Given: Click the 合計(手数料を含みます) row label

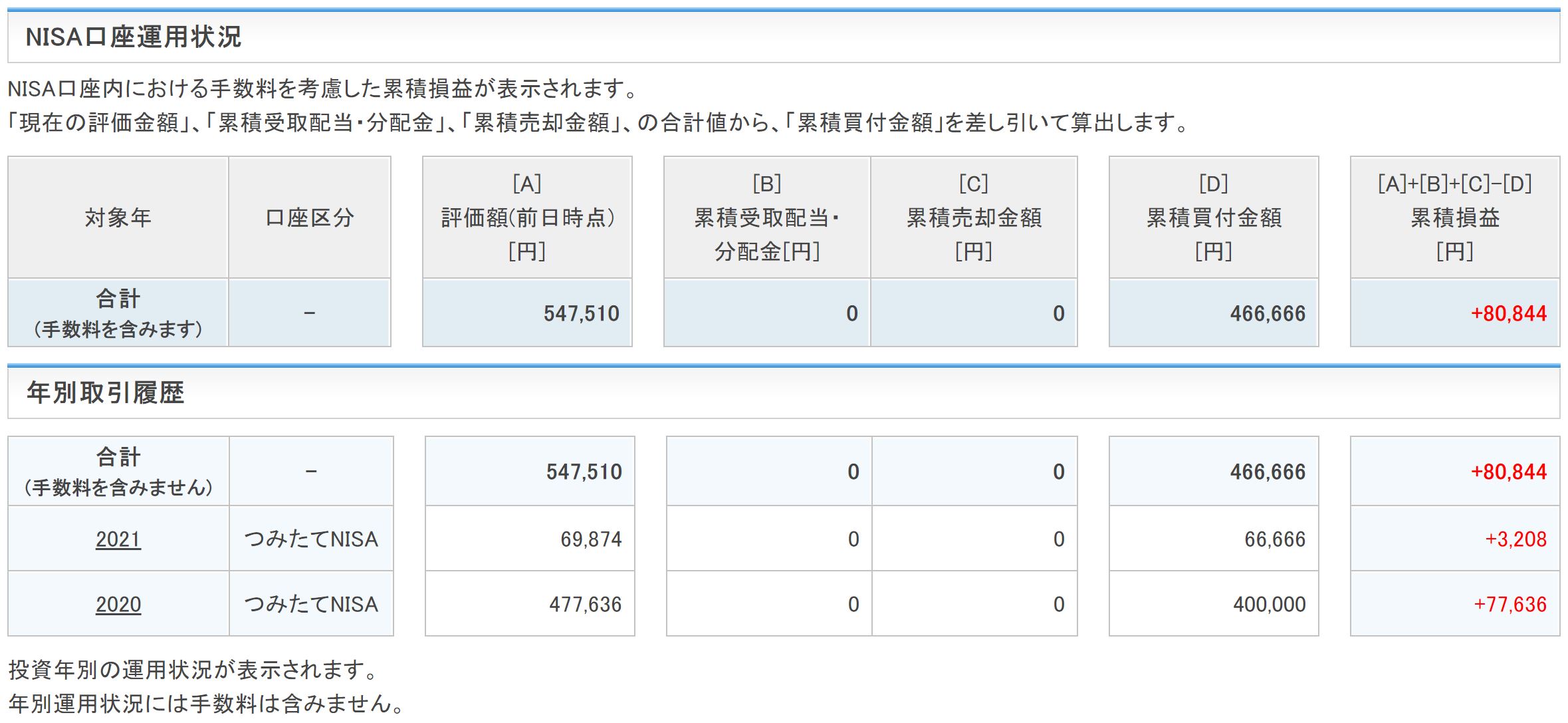Looking at the screenshot, I should click(118, 313).
